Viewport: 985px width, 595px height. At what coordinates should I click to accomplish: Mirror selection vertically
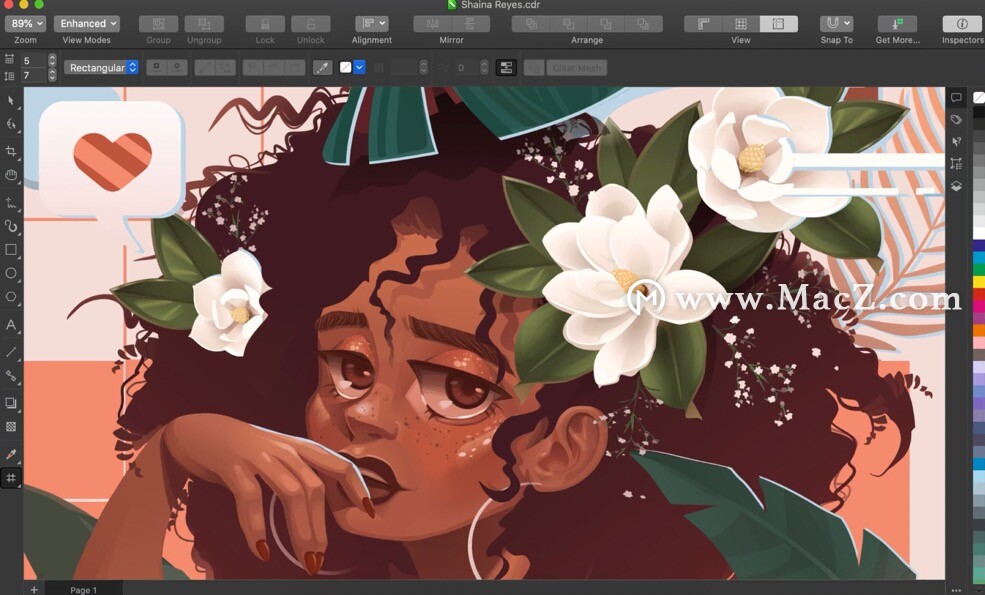click(x=470, y=24)
